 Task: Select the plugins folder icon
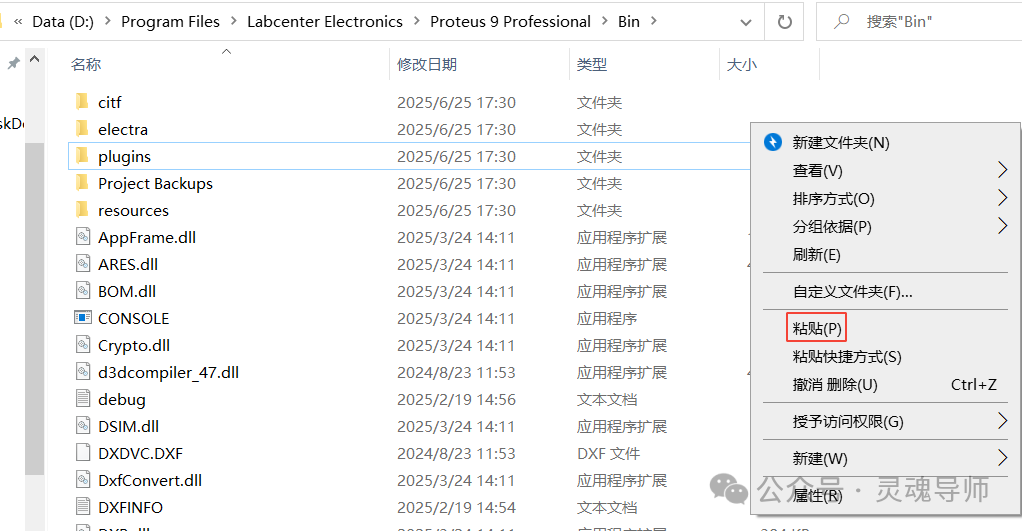click(83, 156)
